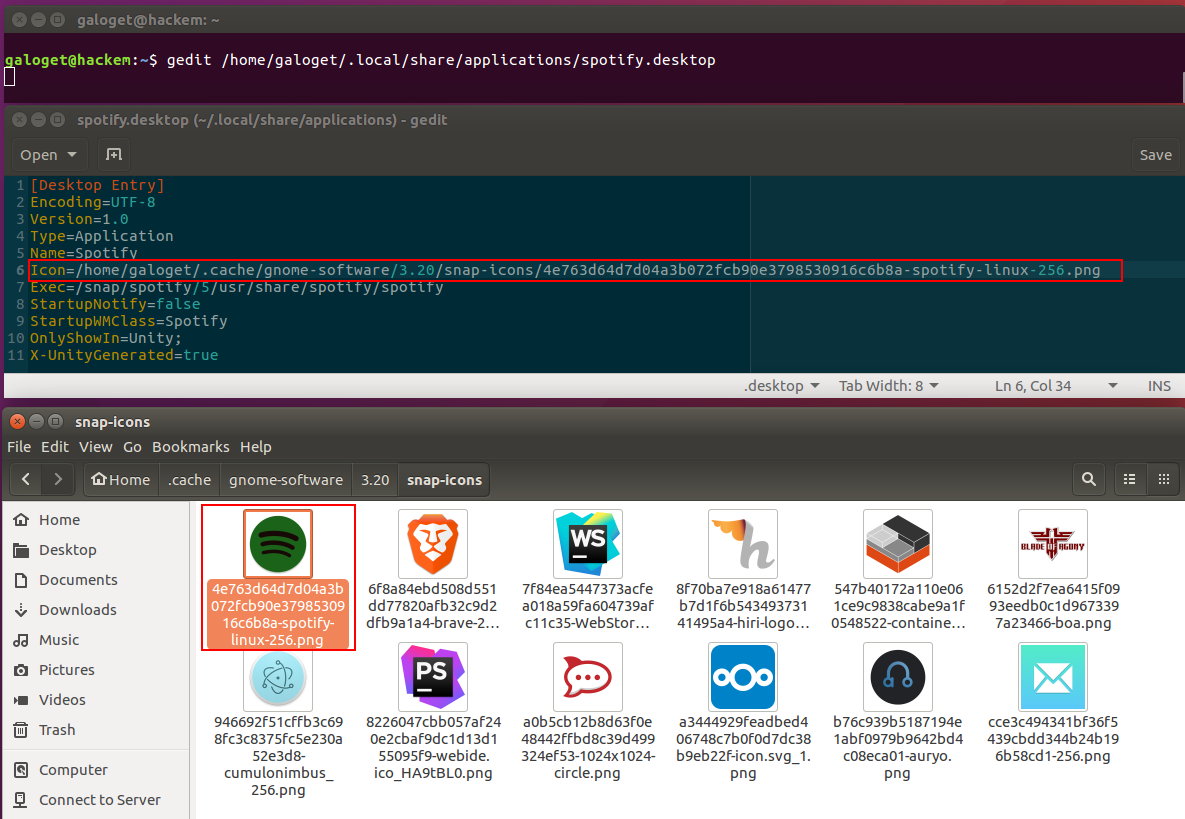
Task: Select the Brave lion icon file
Action: coord(432,543)
